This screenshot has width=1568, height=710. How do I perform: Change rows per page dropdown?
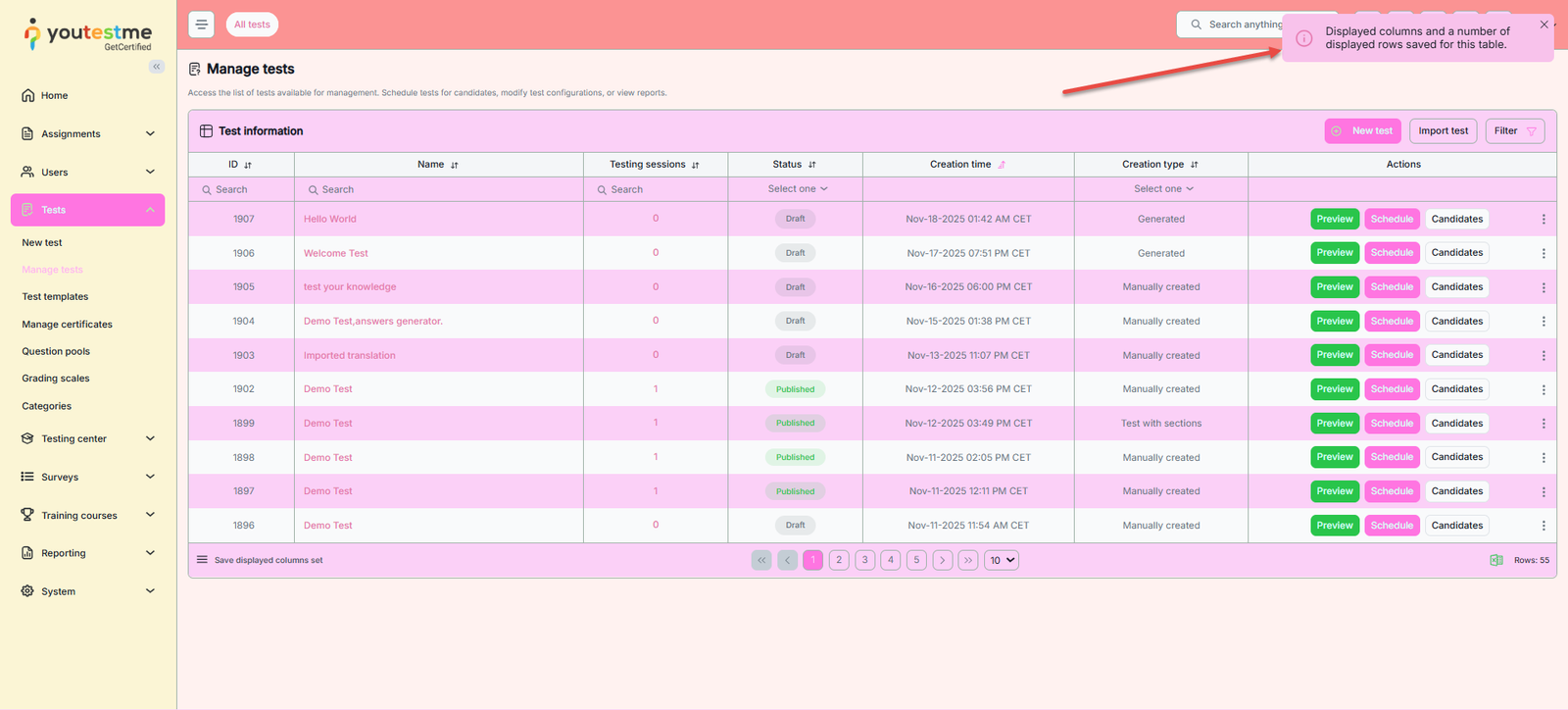[1001, 560]
